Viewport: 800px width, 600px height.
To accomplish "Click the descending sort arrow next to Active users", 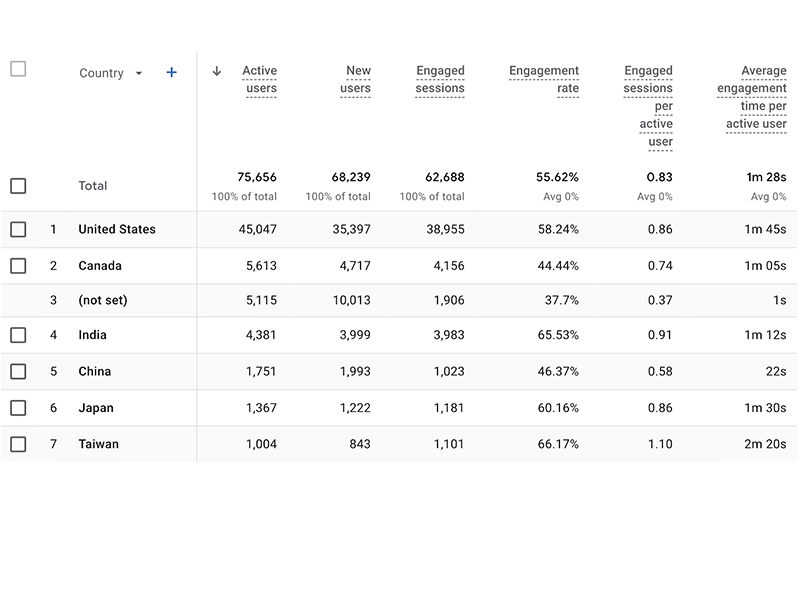I will (x=218, y=71).
